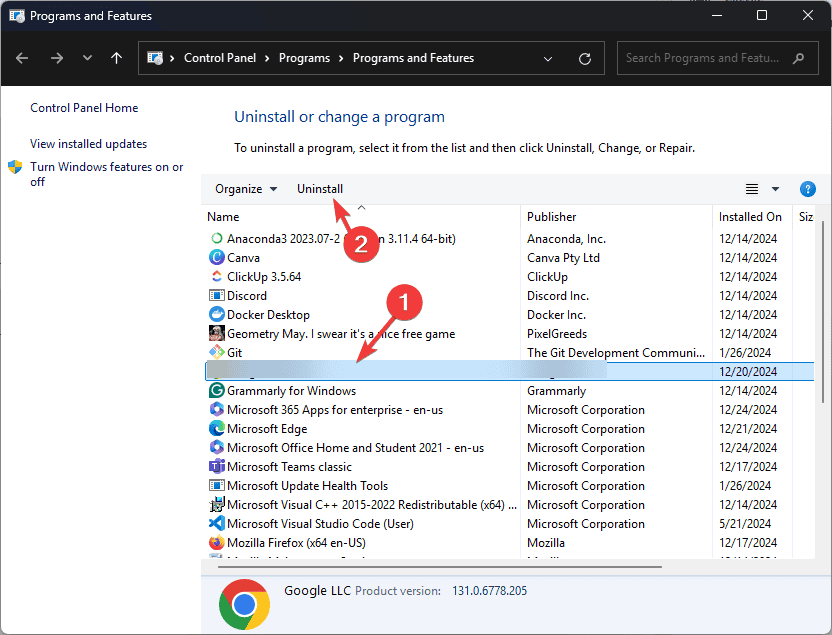
Task: Expand the address bar history dropdown
Action: click(548, 58)
